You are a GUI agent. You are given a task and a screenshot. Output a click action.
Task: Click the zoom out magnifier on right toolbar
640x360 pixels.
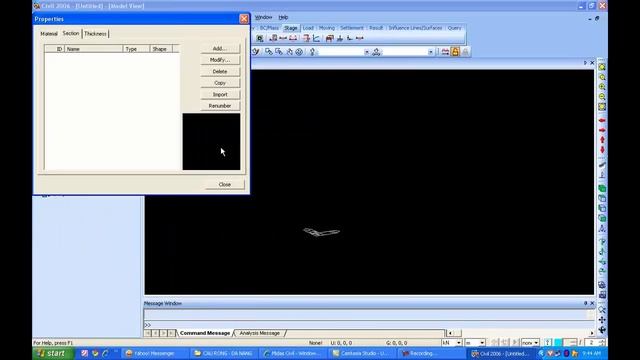602,97
